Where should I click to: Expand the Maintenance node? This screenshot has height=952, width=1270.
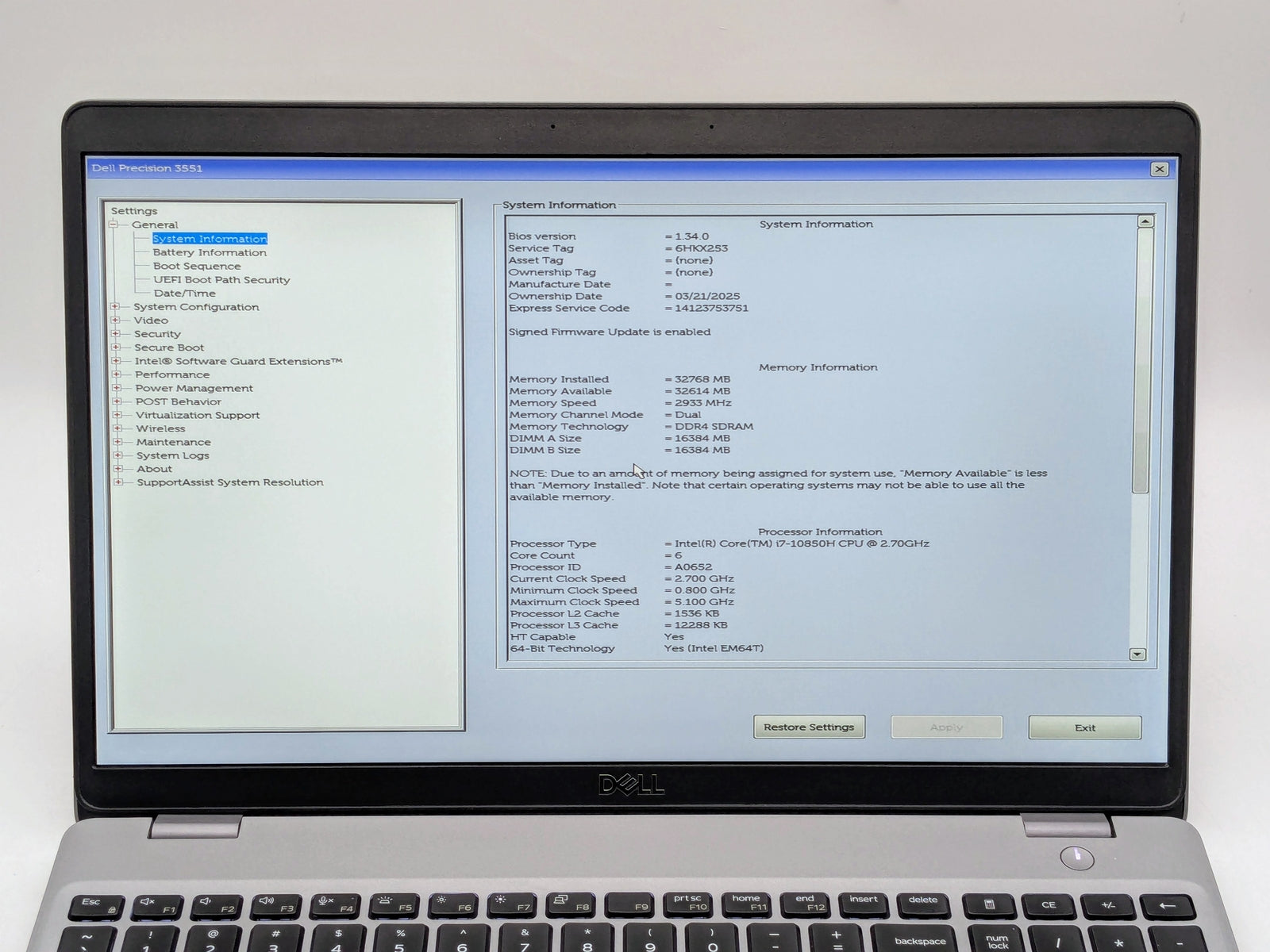coord(117,441)
